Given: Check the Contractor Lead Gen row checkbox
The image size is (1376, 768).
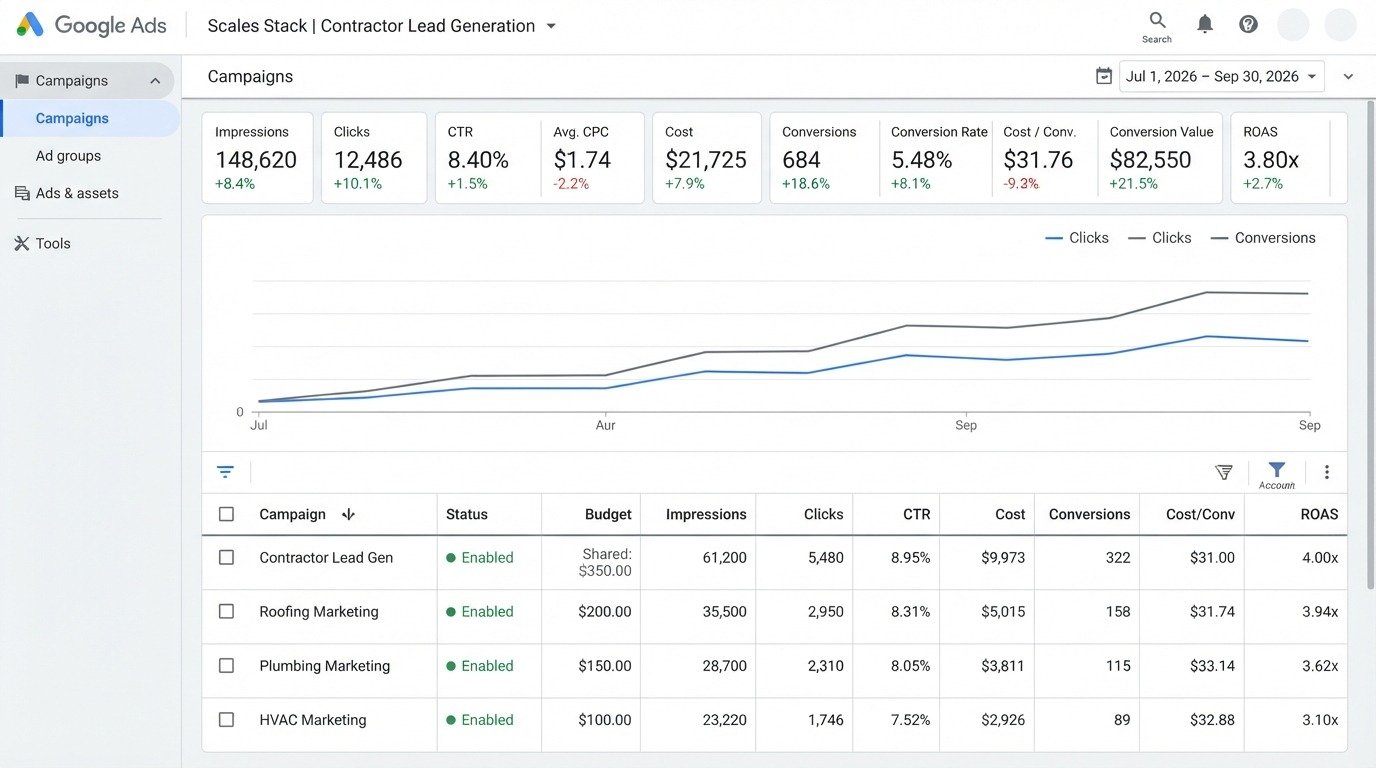Looking at the screenshot, I should pos(226,558).
